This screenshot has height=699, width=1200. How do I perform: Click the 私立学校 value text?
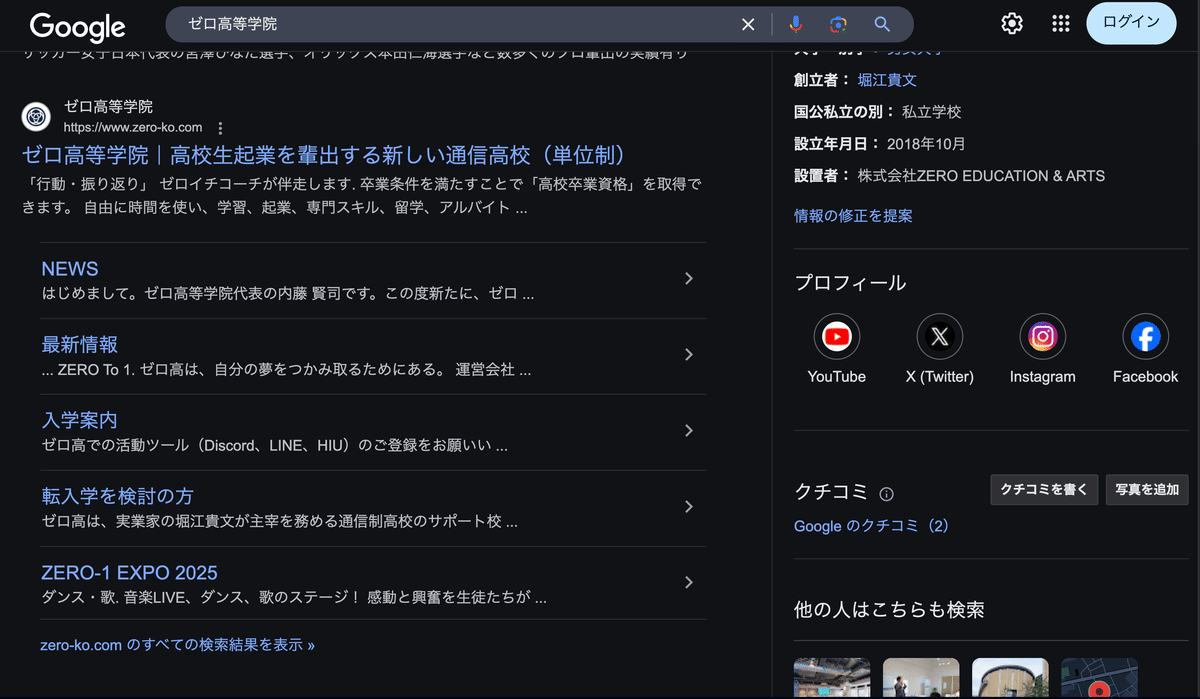tap(931, 112)
